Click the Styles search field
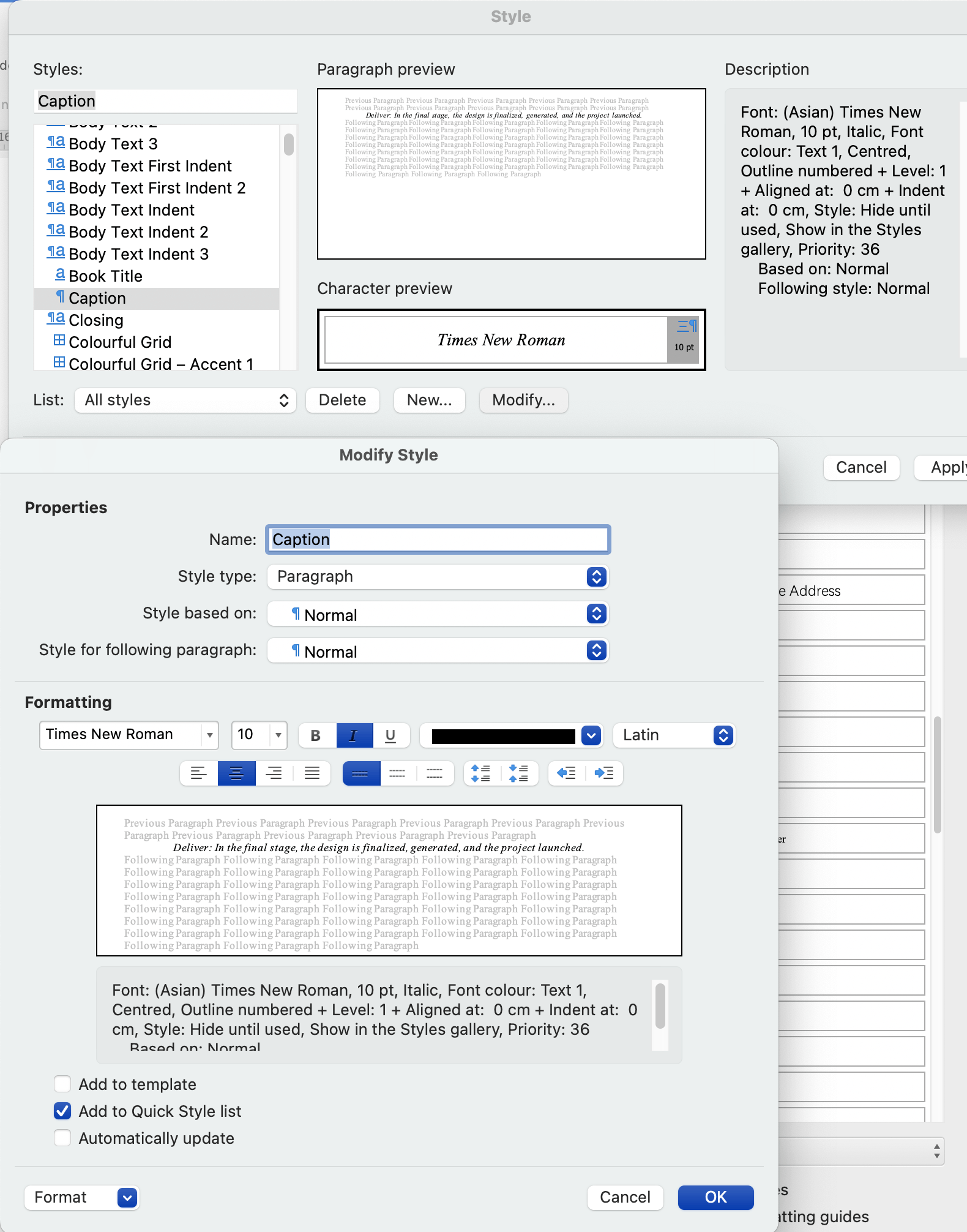This screenshot has width=967, height=1232. [166, 101]
